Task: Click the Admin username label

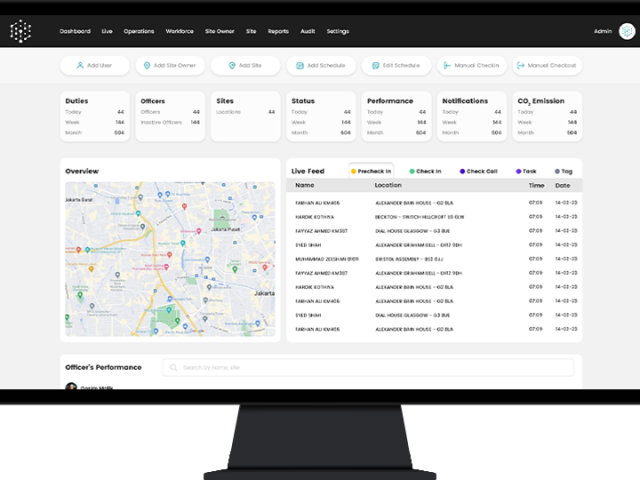Action: [x=603, y=31]
